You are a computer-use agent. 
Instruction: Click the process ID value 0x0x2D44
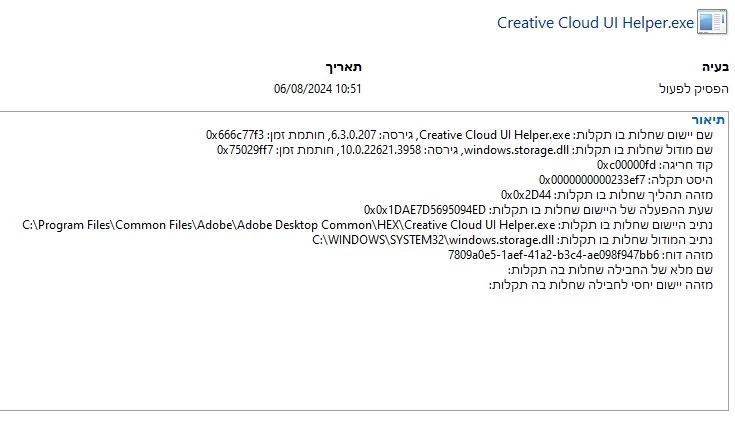point(526,195)
